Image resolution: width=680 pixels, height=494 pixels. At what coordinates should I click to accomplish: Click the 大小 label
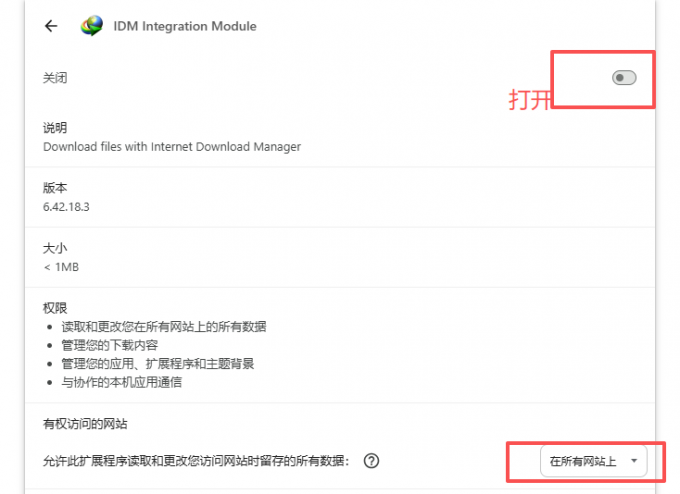click(55, 248)
